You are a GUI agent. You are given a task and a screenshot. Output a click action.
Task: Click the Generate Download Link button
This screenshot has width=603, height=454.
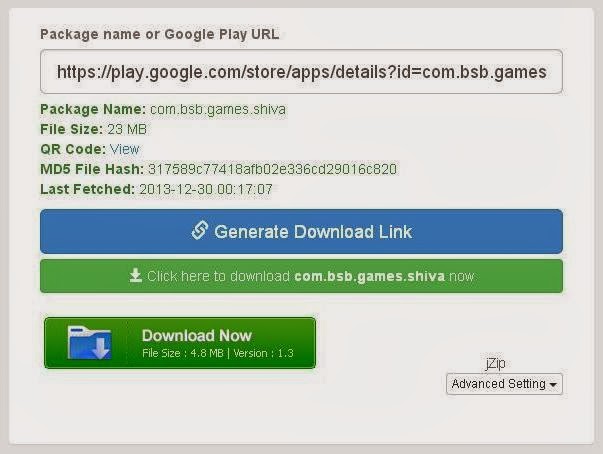click(301, 231)
